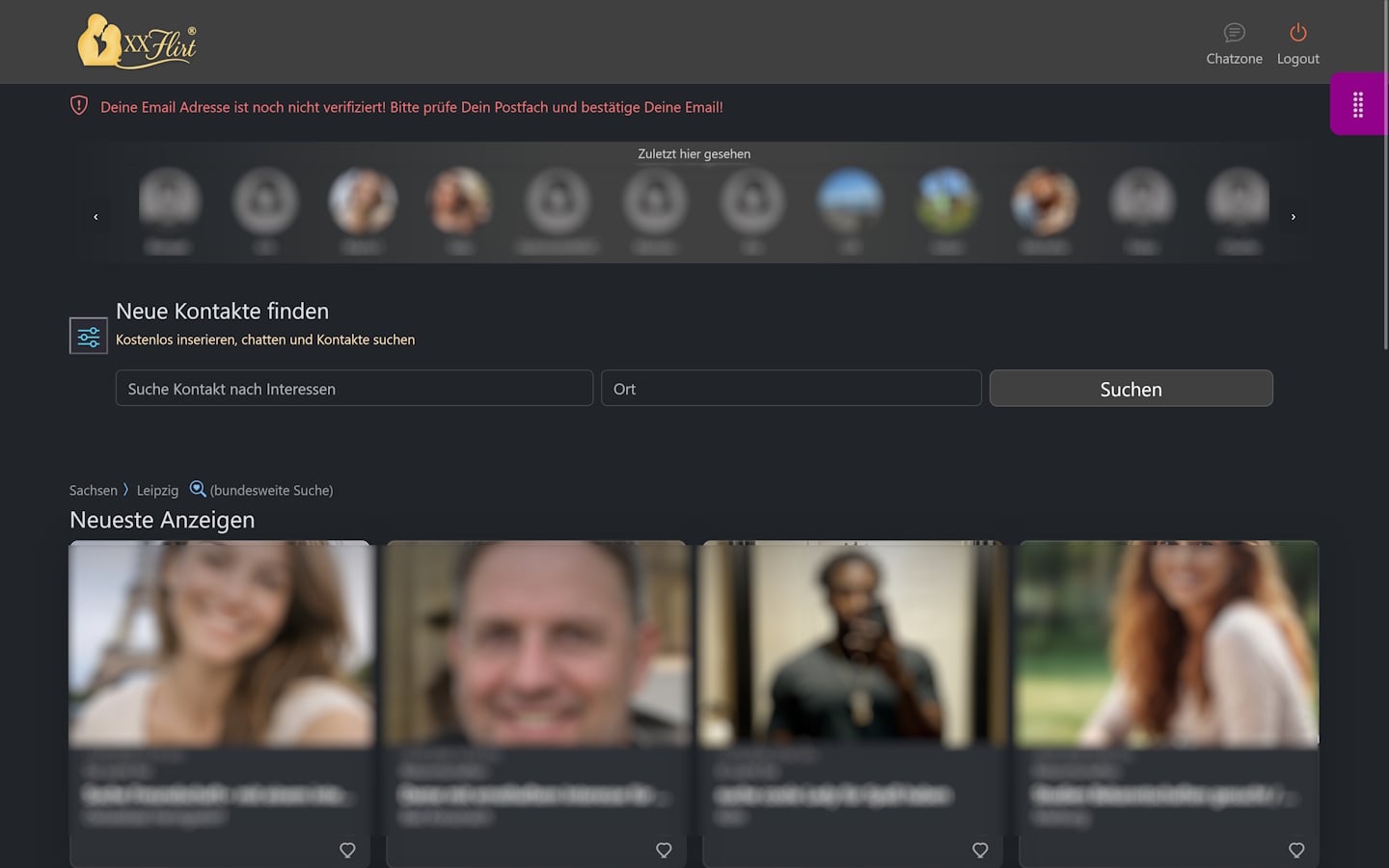Viewport: 1389px width, 868px height.
Task: Focus the Suche Kontakt nach Interessen field
Action: pyautogui.click(x=354, y=389)
